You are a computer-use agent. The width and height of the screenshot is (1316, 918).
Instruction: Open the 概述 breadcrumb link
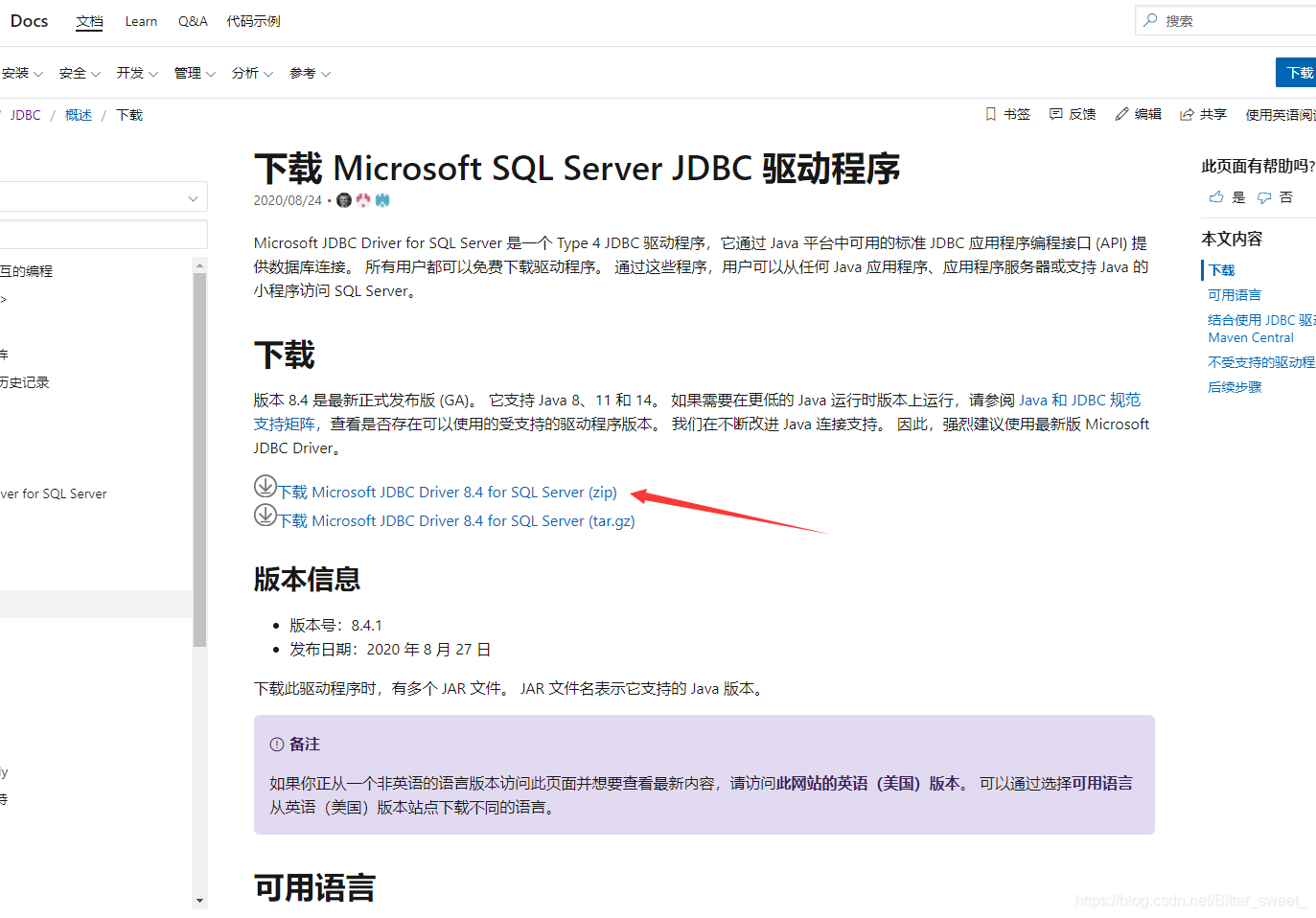pyautogui.click(x=79, y=115)
